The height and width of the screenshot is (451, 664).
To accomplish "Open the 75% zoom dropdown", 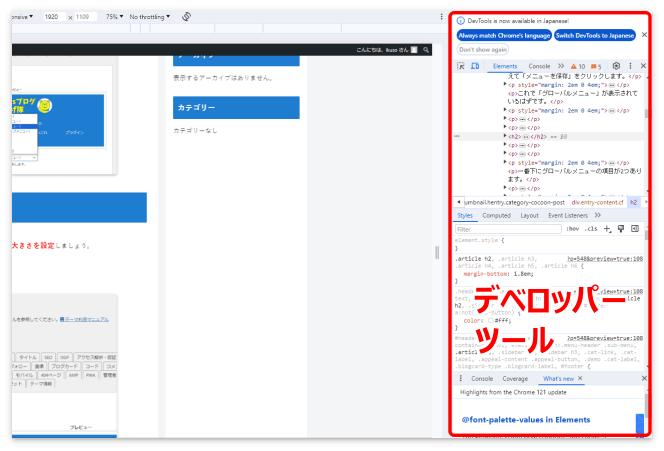I will tap(114, 17).
